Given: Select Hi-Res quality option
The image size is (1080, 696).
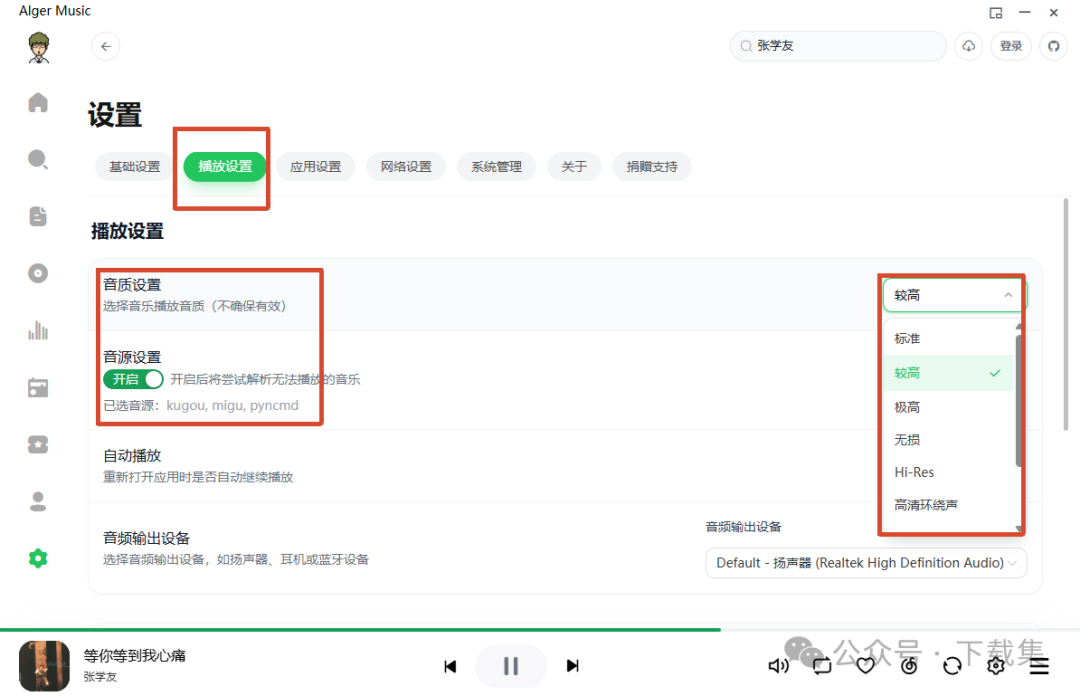Looking at the screenshot, I should click(948, 472).
